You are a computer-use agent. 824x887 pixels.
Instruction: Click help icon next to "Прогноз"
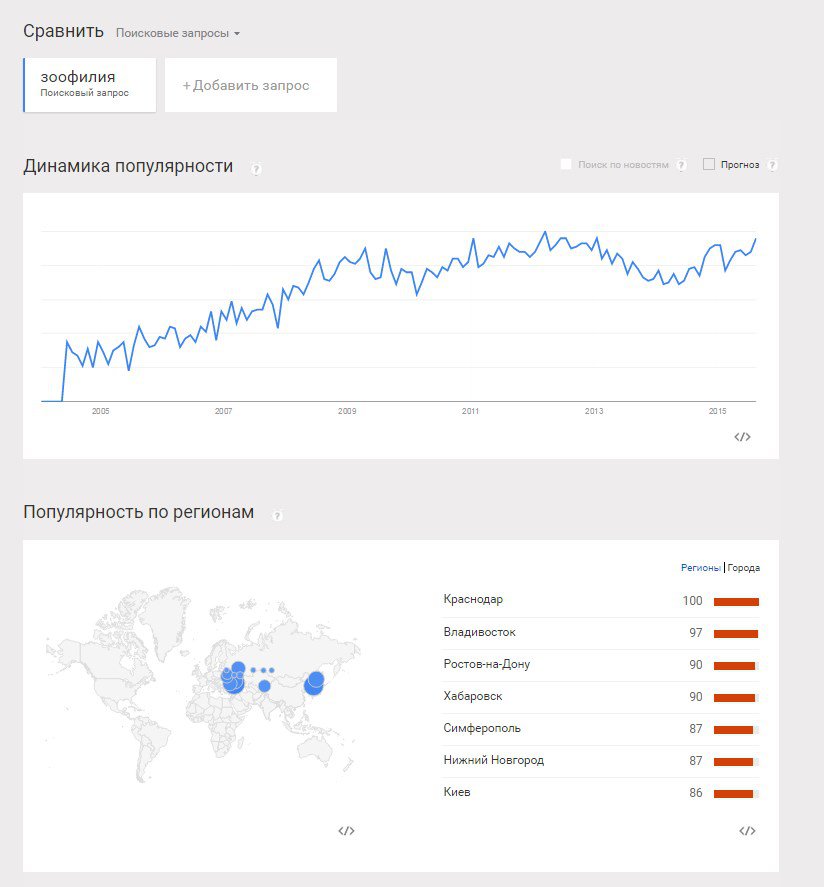click(772, 165)
